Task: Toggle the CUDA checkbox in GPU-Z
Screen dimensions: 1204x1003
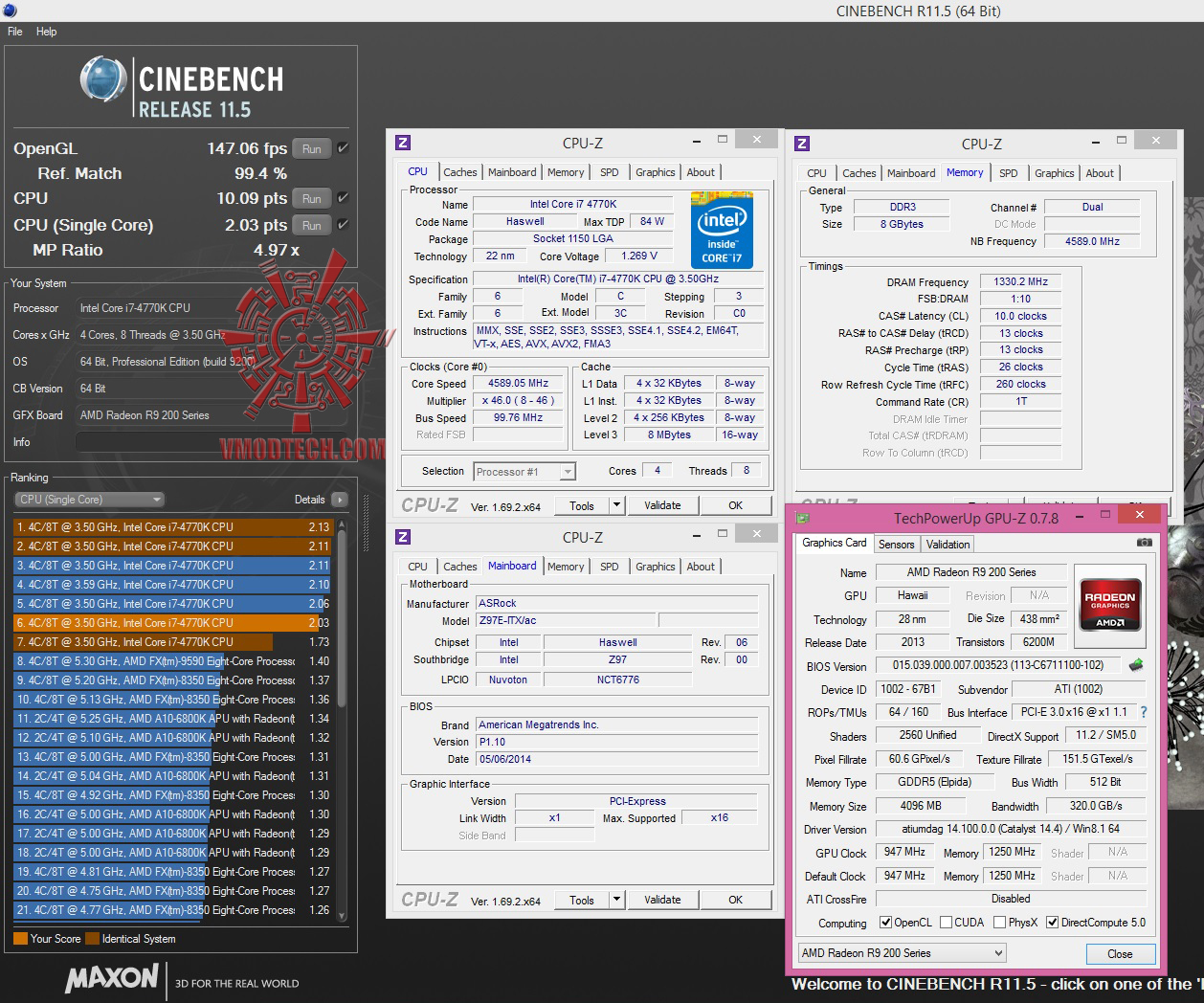Action: (946, 923)
